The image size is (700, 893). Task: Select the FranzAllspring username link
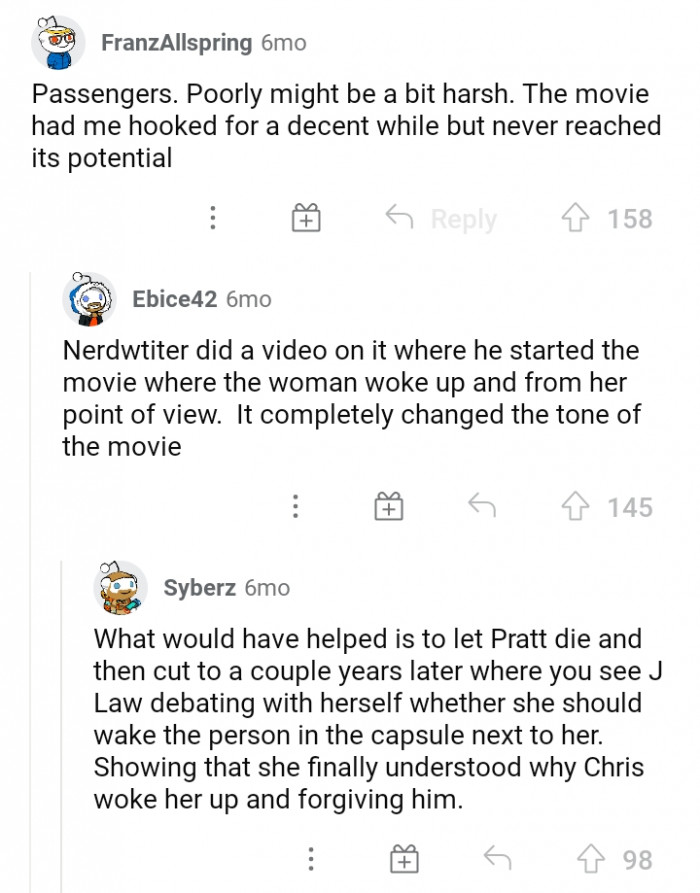[x=174, y=42]
